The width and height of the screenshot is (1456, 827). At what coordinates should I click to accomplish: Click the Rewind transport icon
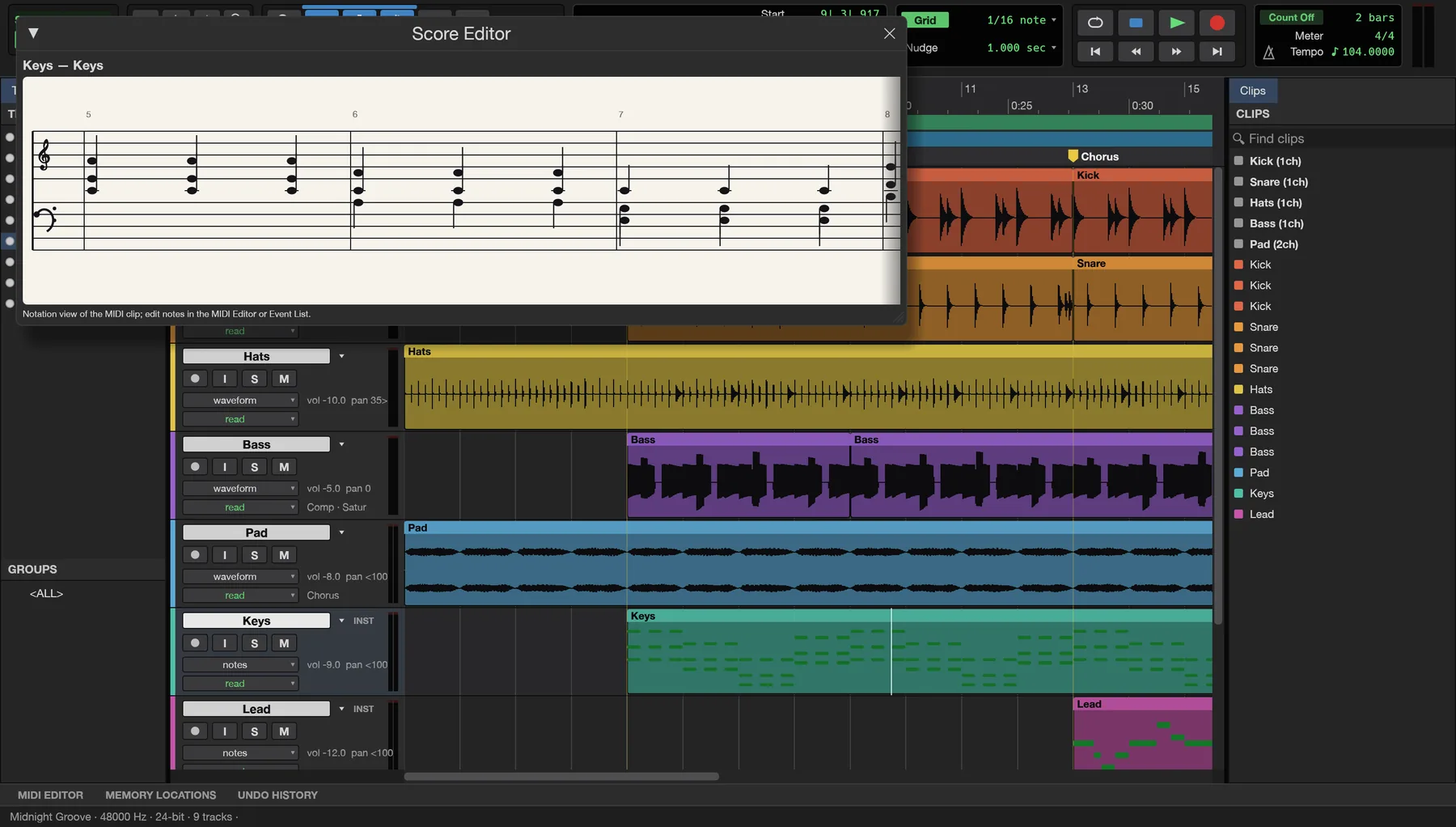pos(1136,52)
